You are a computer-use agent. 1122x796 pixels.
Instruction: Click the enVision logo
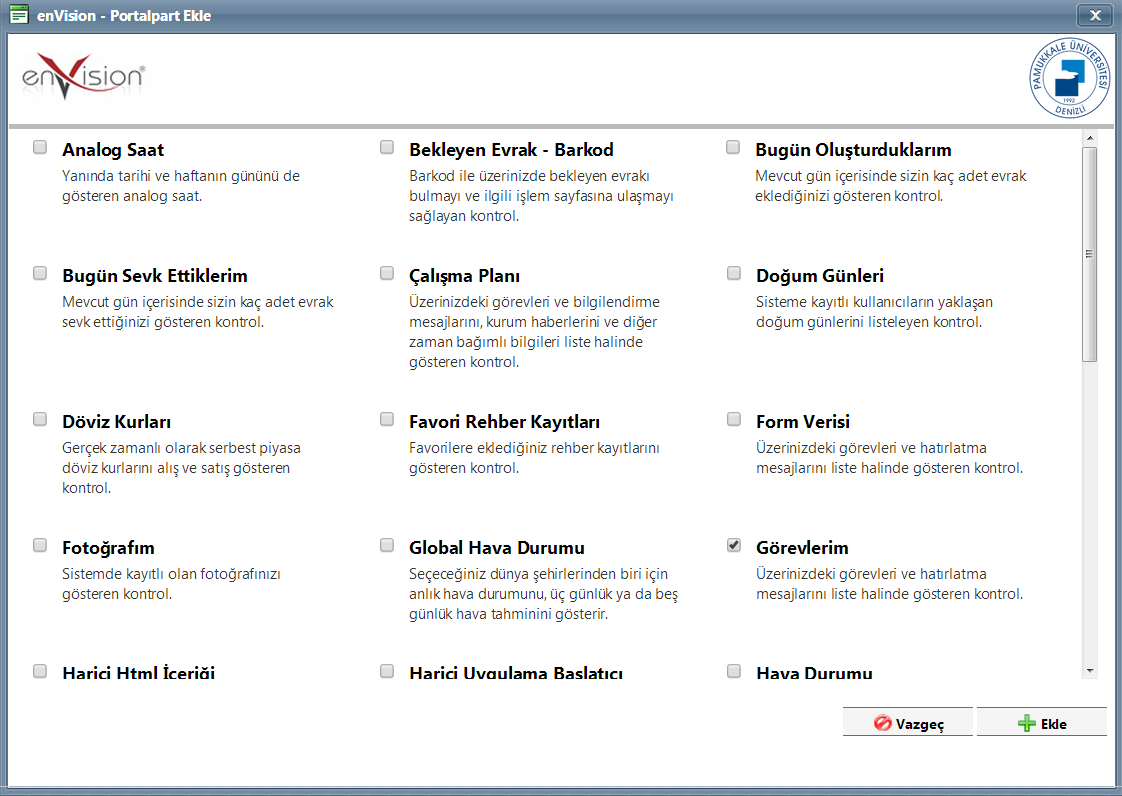(x=84, y=78)
